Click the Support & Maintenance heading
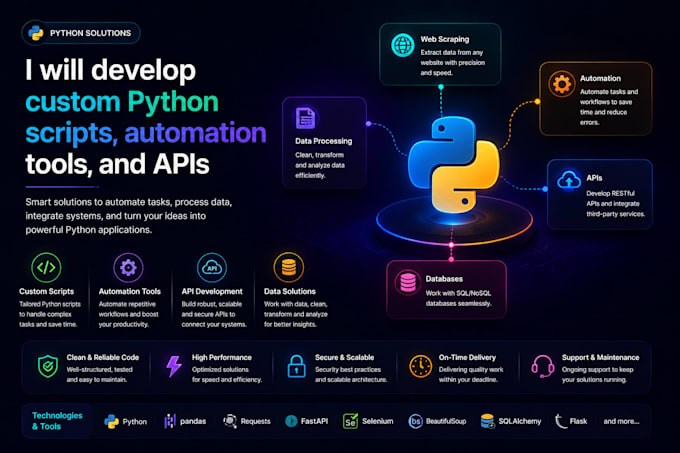680x453 pixels. pos(601,357)
